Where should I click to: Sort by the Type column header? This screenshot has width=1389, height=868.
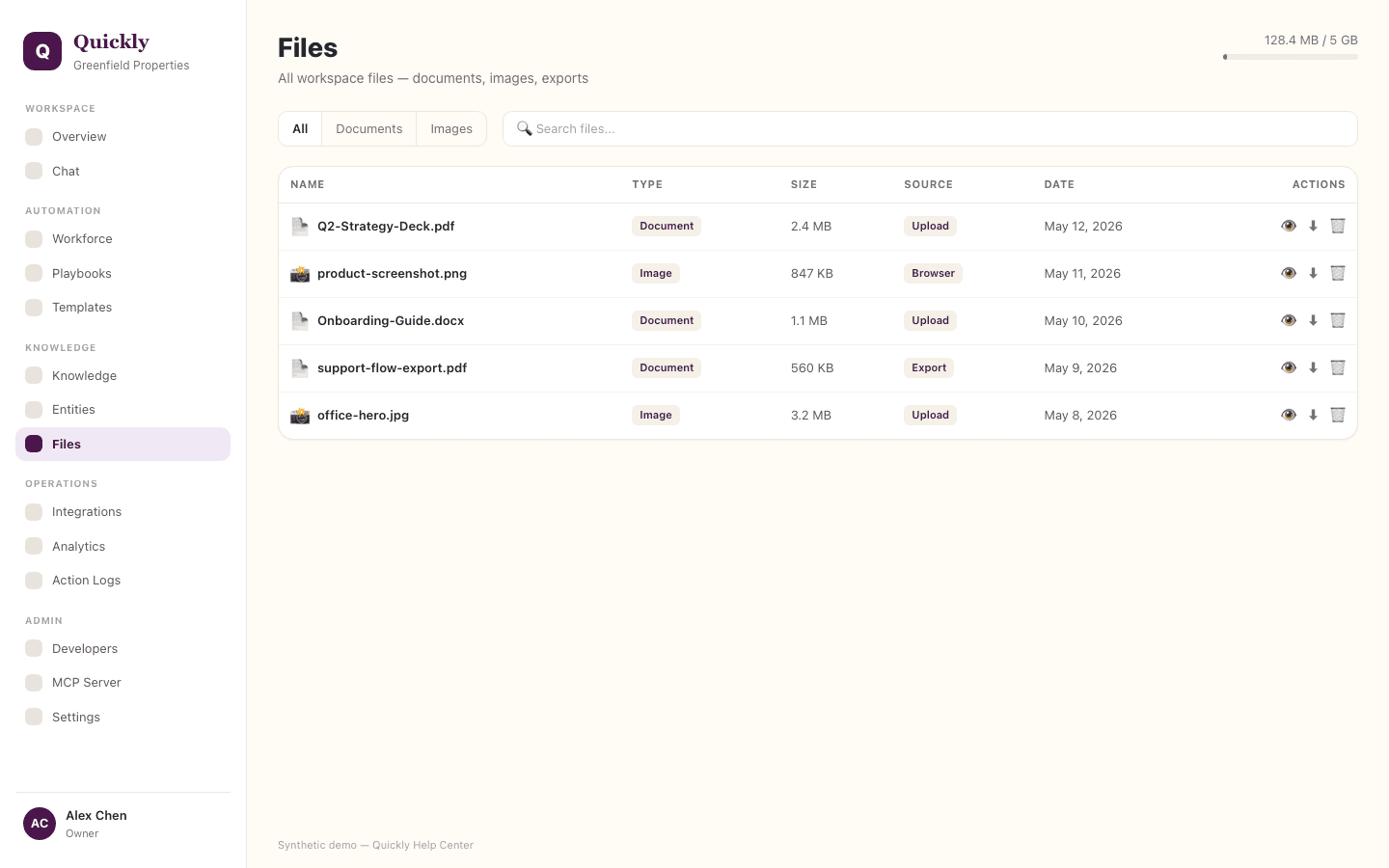(647, 184)
